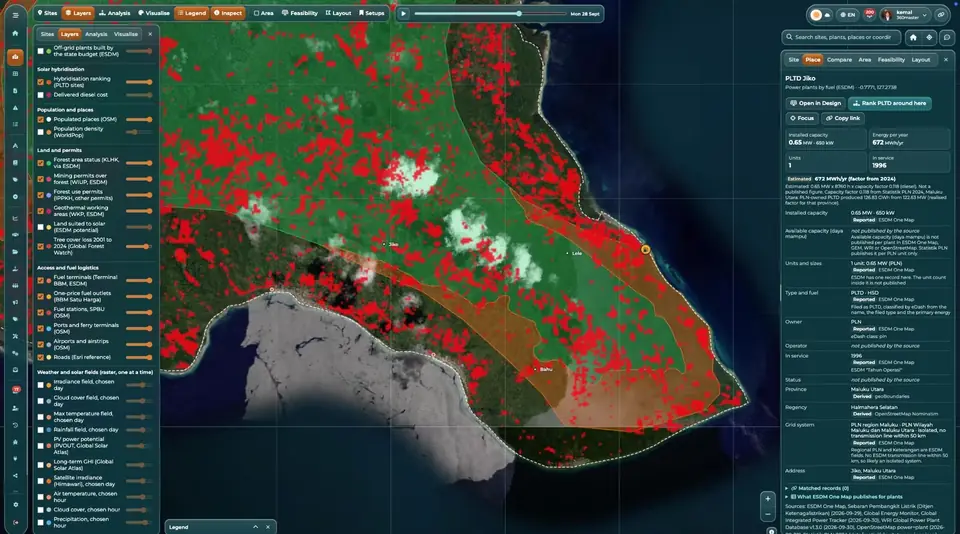Viewport: 960px width, 534px height.
Task: Click the user-plus icon in left sidebar
Action: coord(15,408)
